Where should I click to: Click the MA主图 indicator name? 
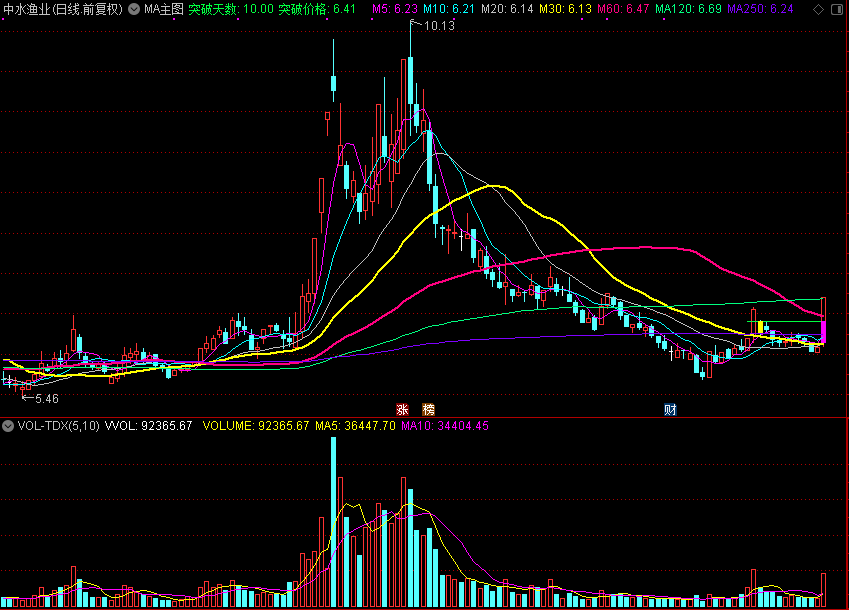pos(164,9)
